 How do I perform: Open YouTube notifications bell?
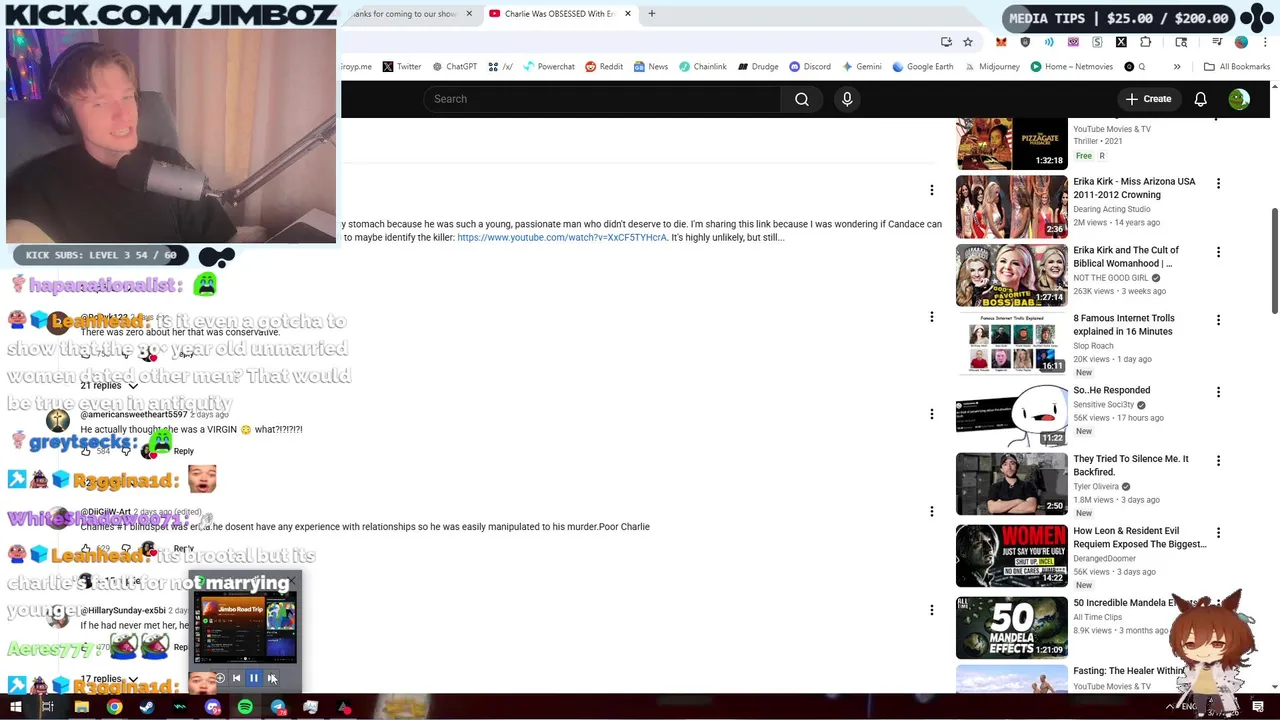[x=1200, y=99]
